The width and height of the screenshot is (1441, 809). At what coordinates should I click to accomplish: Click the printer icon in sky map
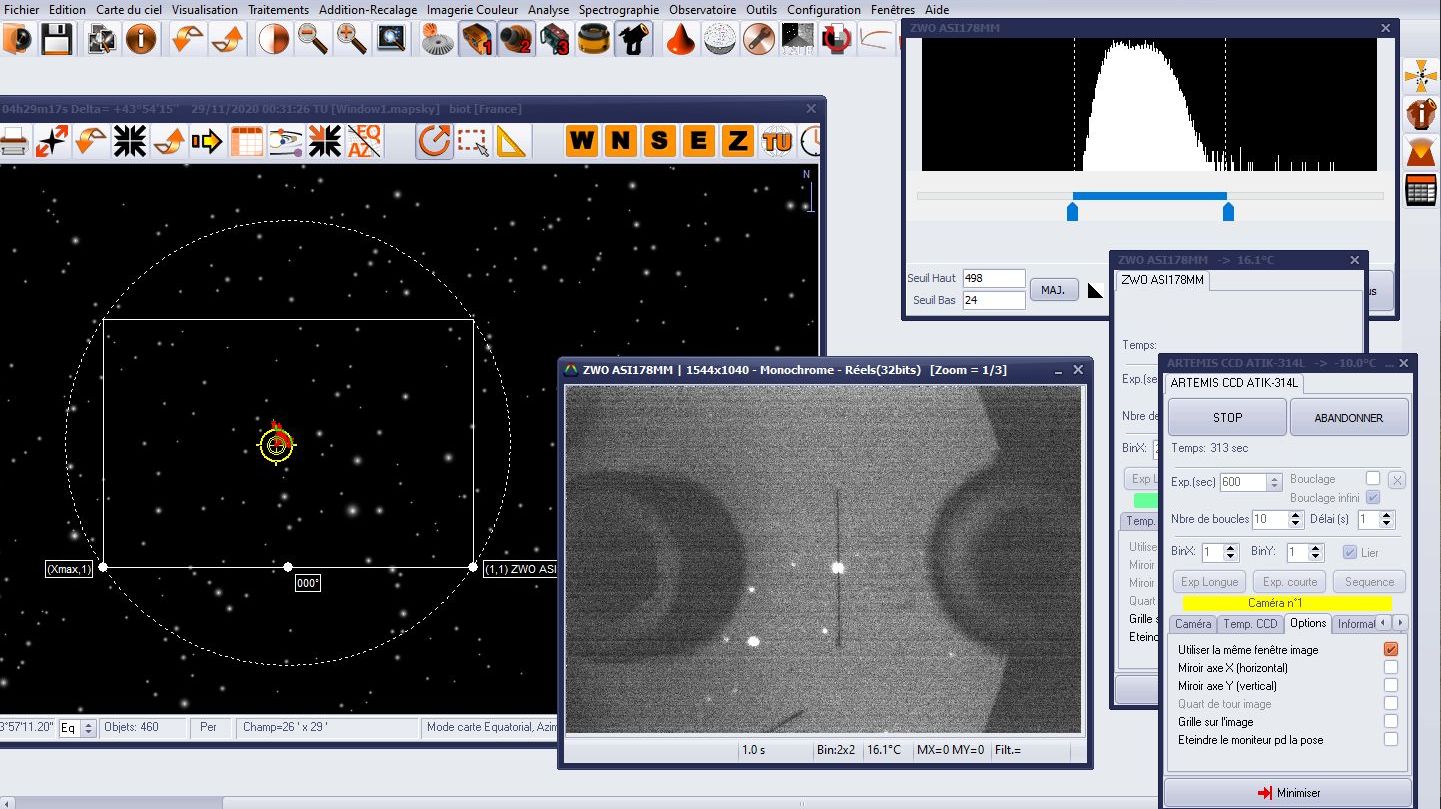coord(13,142)
